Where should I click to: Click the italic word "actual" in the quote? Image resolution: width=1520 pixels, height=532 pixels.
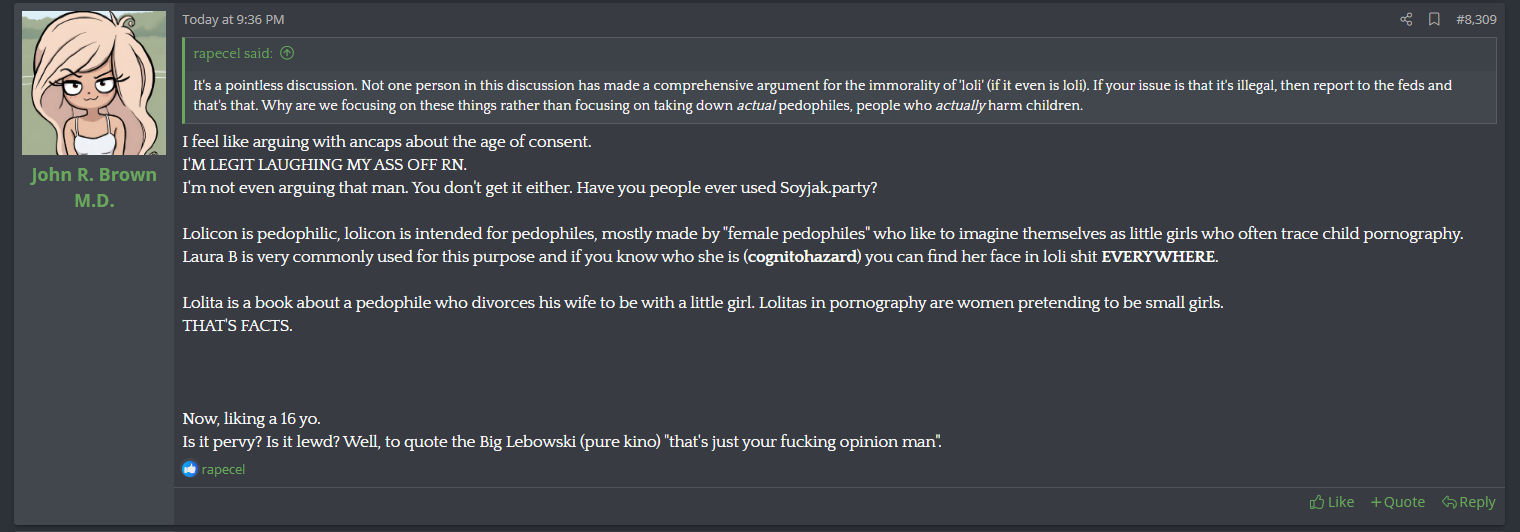[x=756, y=105]
